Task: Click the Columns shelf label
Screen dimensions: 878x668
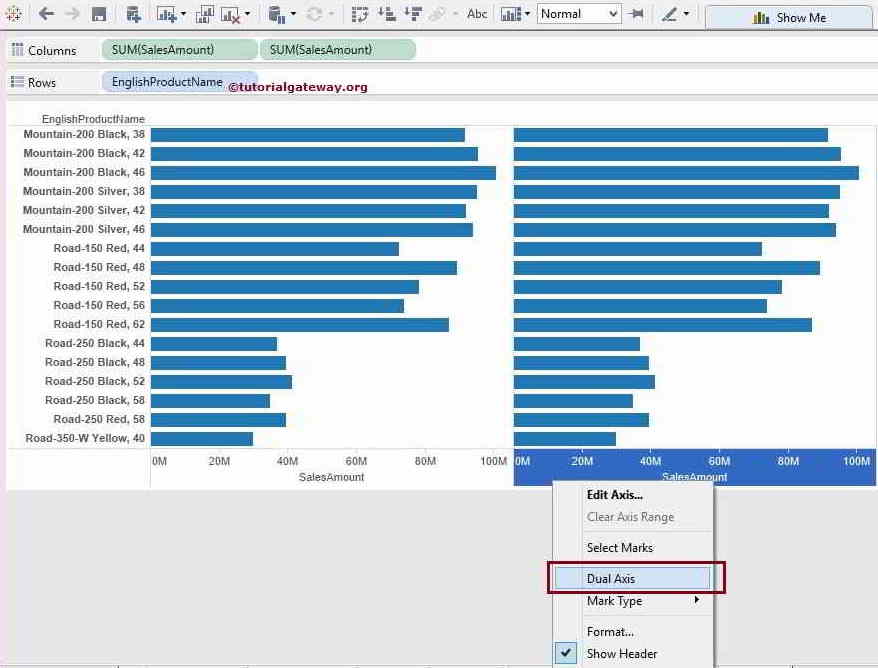Action: (x=52, y=50)
